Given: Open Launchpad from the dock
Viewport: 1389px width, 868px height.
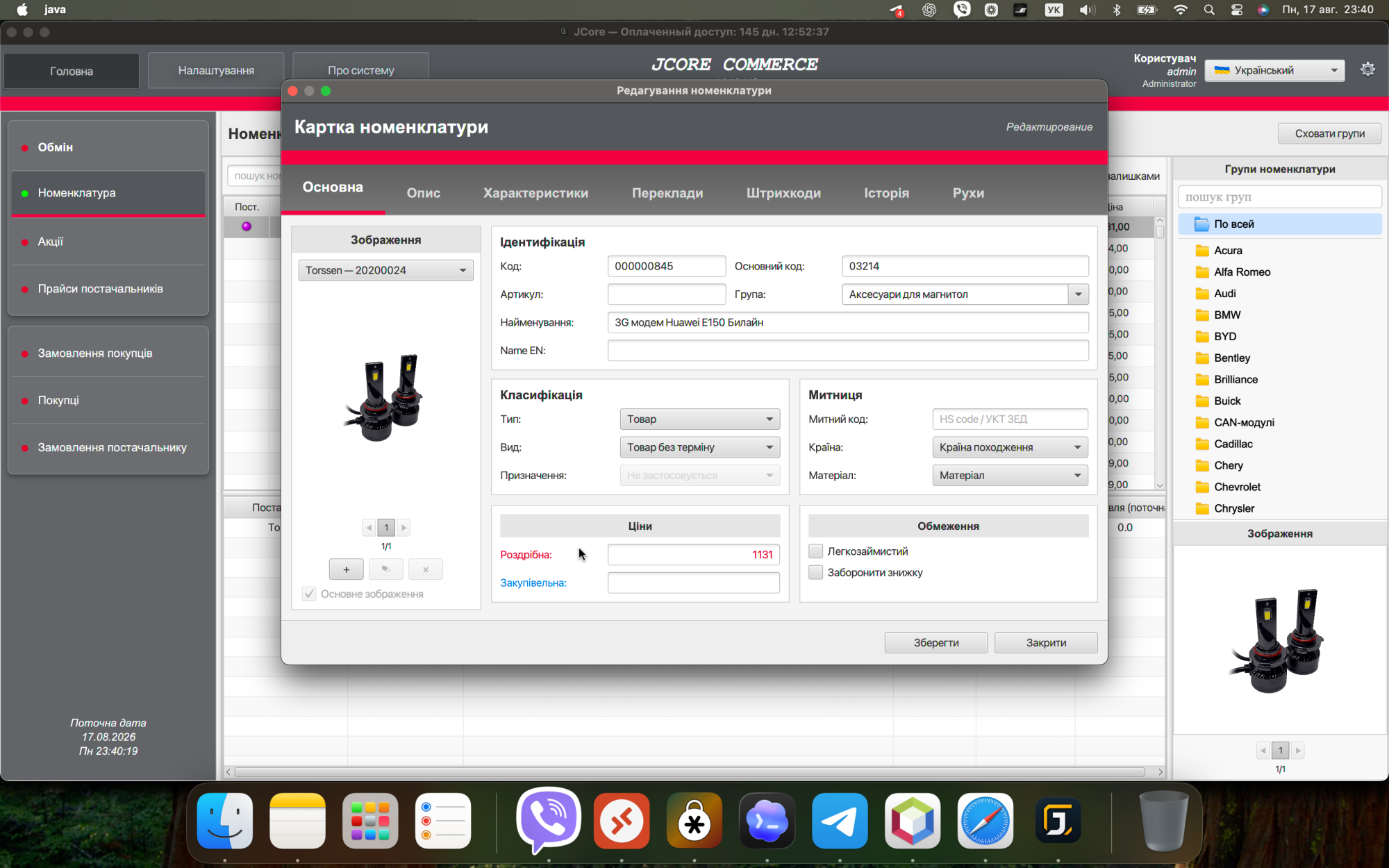Looking at the screenshot, I should (370, 821).
